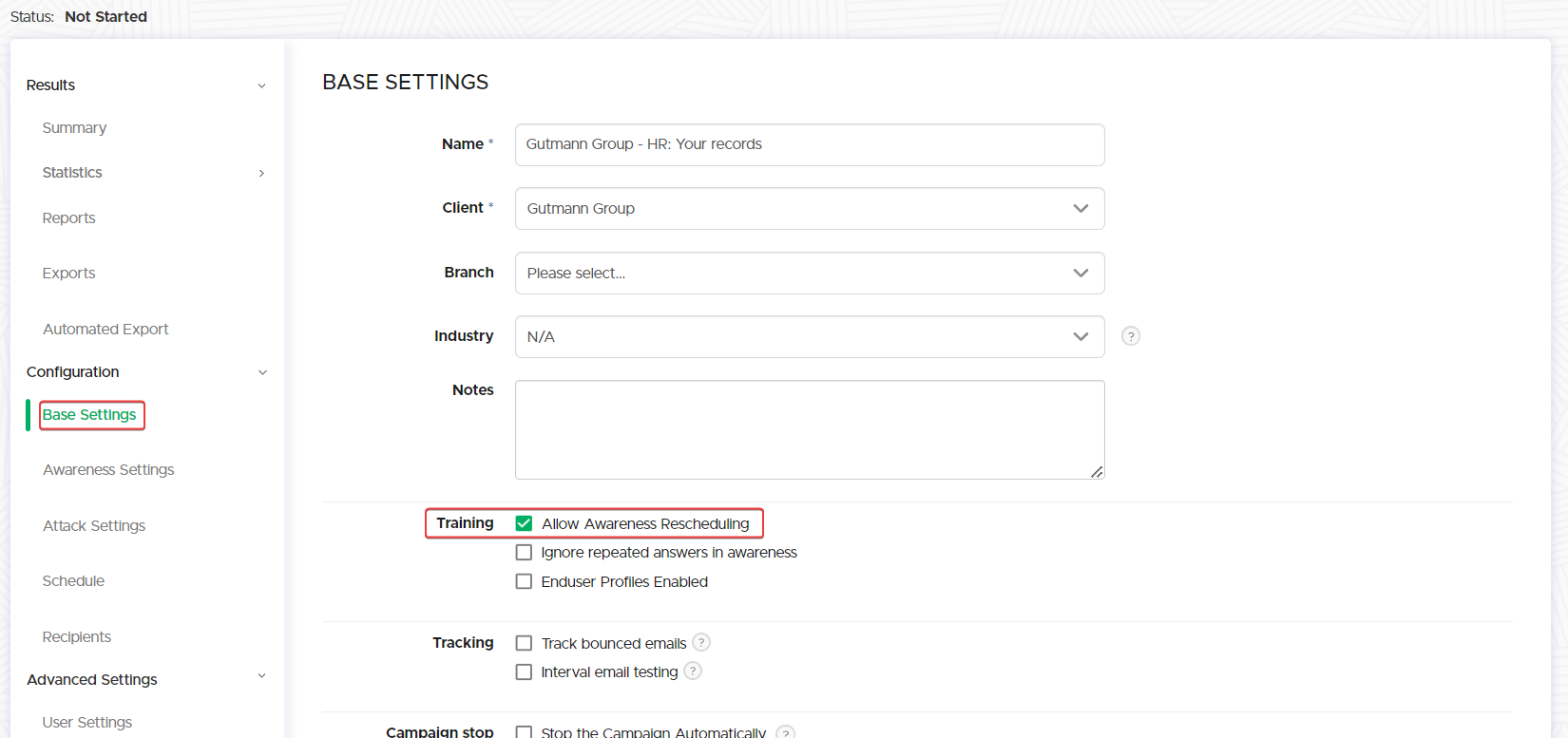This screenshot has height=738, width=1568.
Task: Collapse the Configuration section chevron
Action: 262,372
